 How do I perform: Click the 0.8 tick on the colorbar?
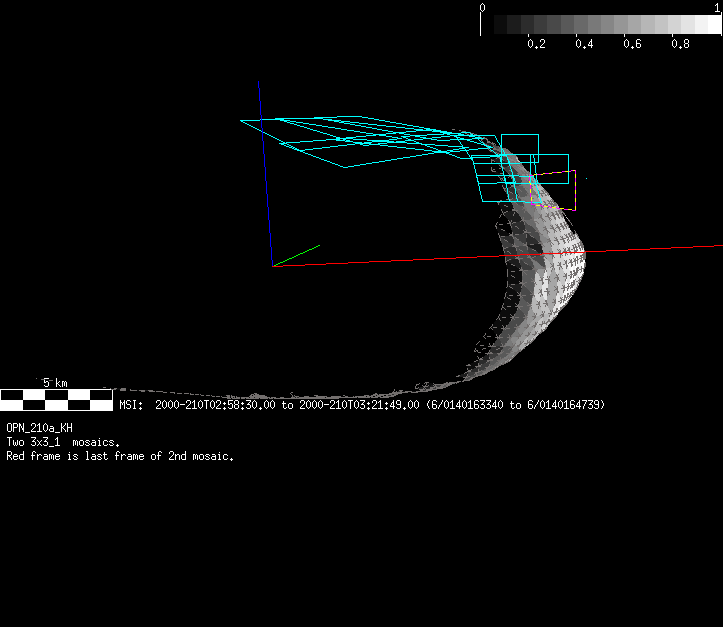click(x=680, y=44)
